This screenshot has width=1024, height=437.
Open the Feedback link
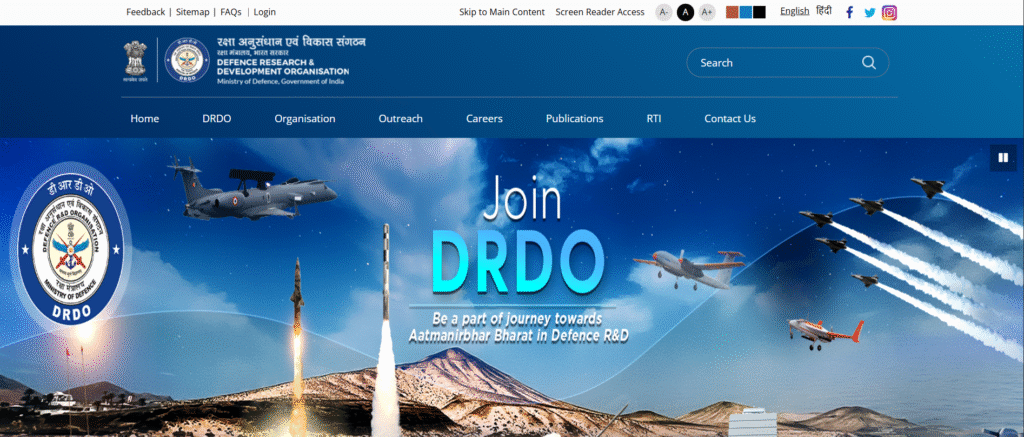[x=146, y=12]
